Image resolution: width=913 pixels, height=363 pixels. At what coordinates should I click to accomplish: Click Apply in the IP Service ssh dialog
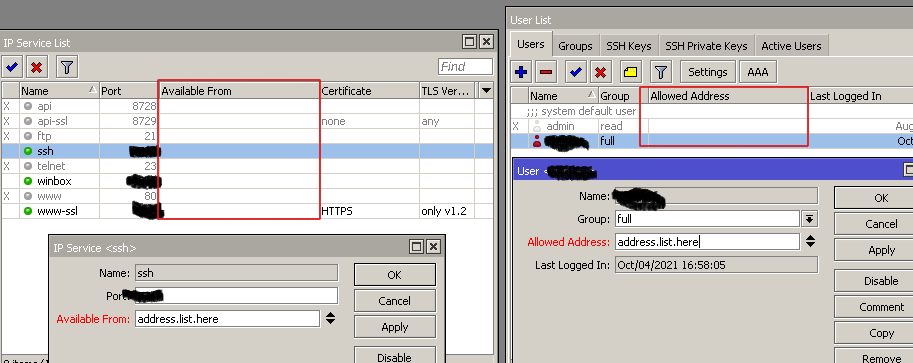point(394,327)
